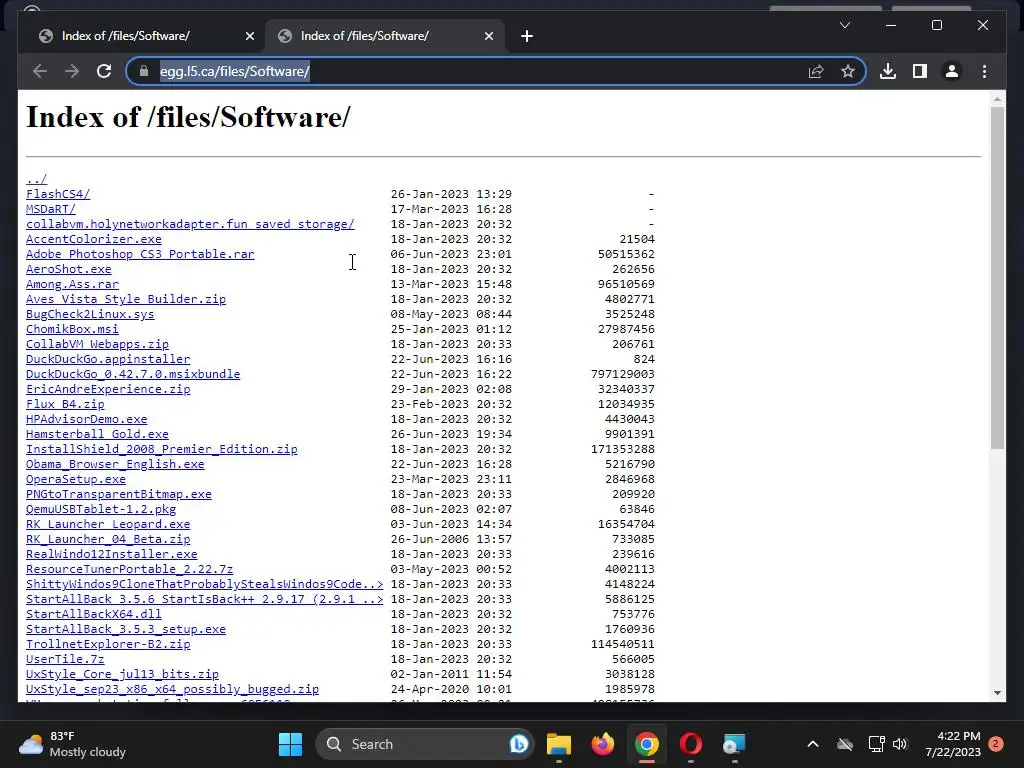Open a new tab with the plus button

[527, 36]
